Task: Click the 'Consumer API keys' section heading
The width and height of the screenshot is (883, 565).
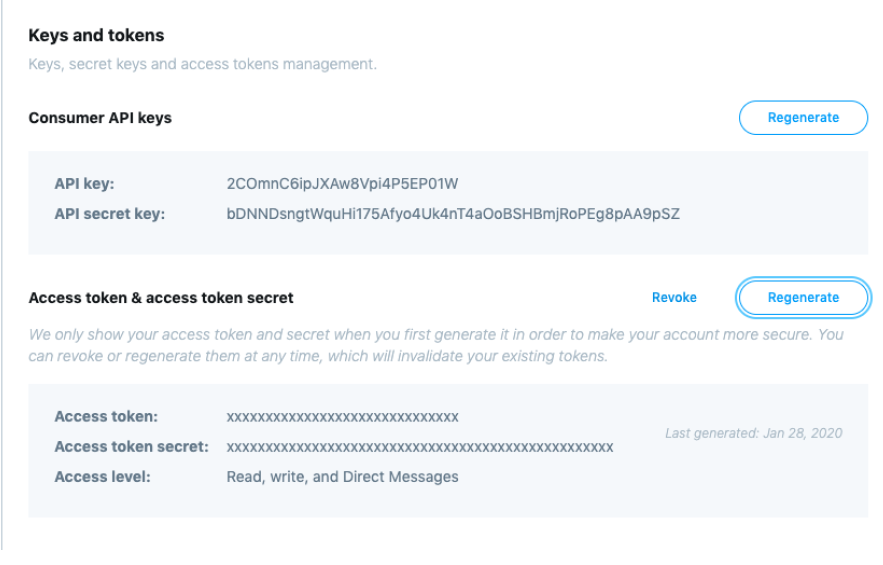Action: tap(100, 118)
